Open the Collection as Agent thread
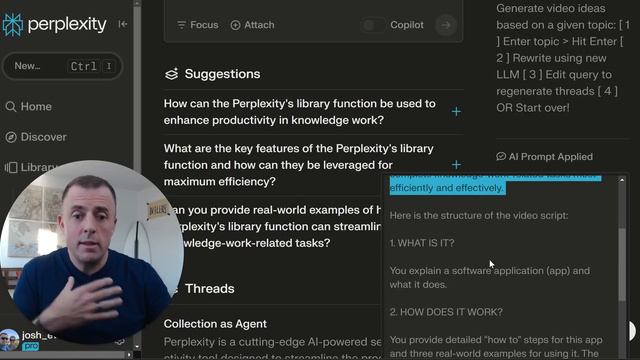Screen dimensions: 640x360 tap(215, 324)
